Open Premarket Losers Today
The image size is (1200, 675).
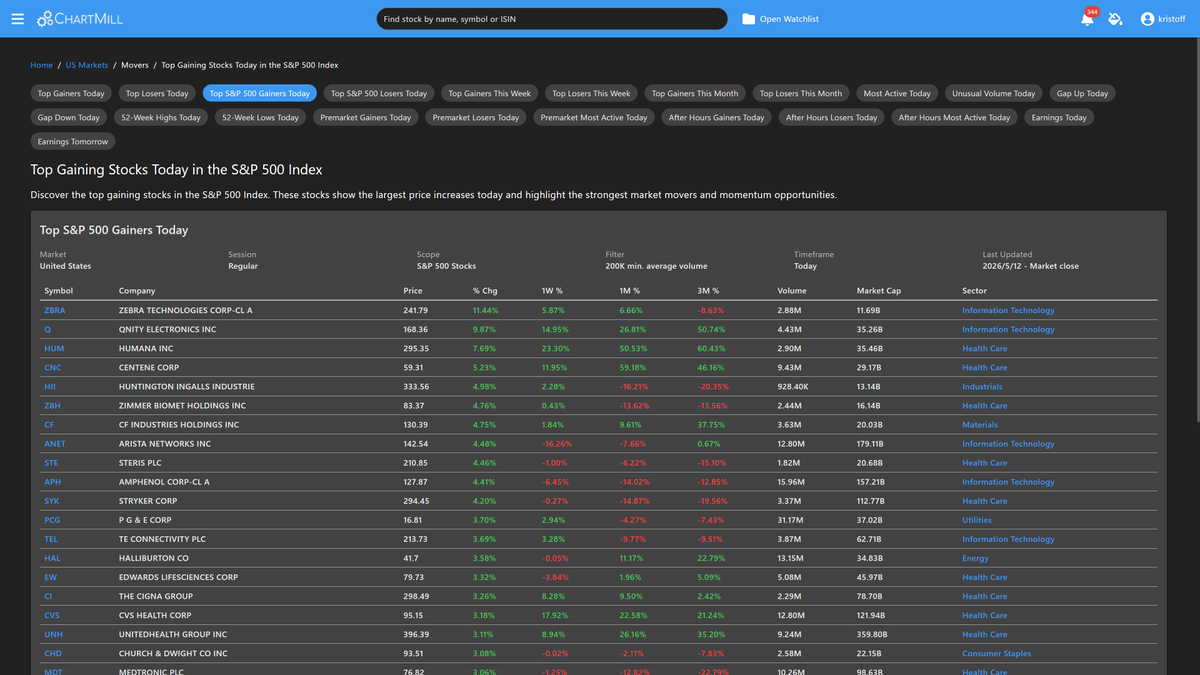476,117
